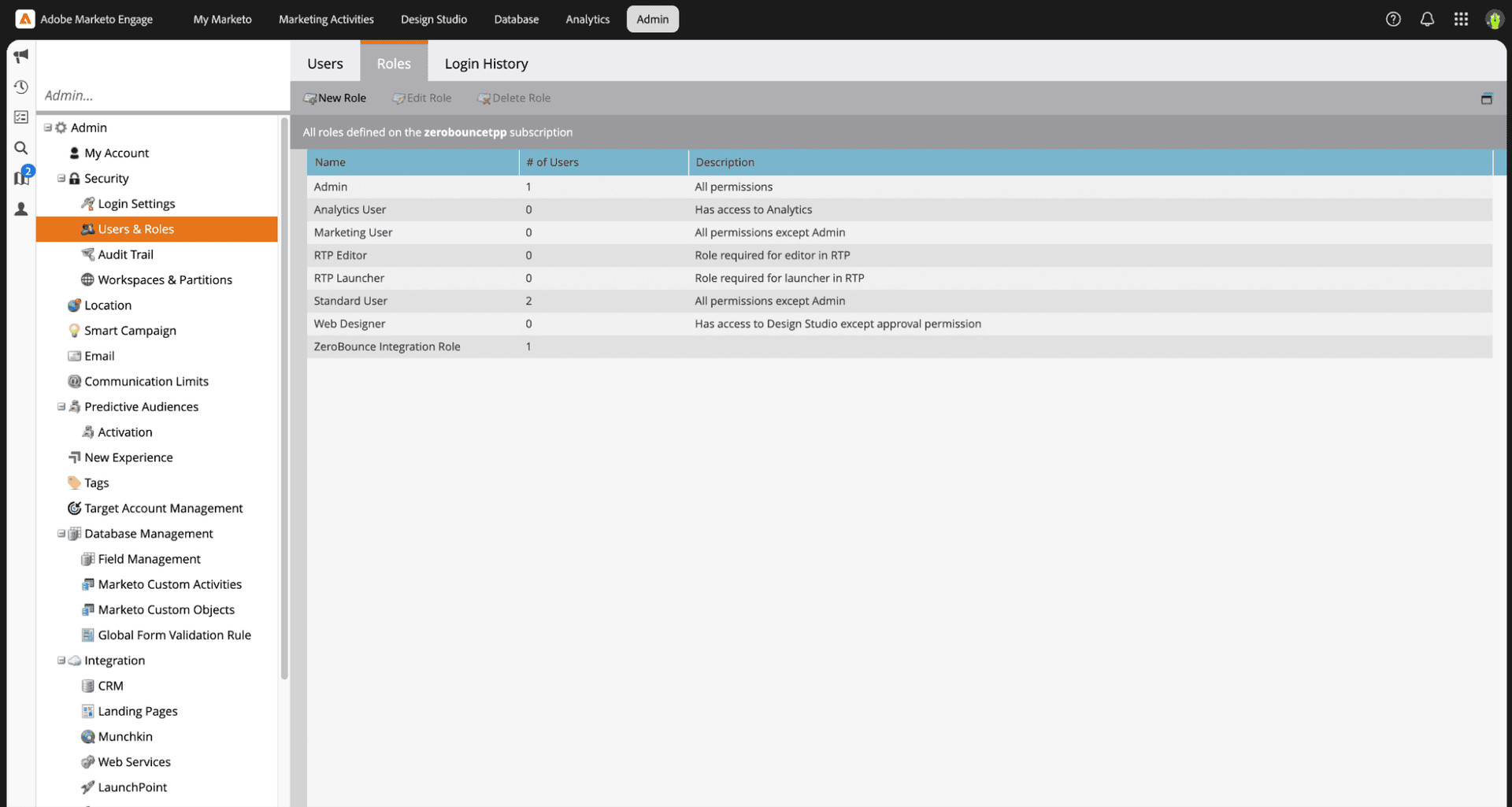Switch to the Login History tab
The image size is (1512, 807).
486,64
